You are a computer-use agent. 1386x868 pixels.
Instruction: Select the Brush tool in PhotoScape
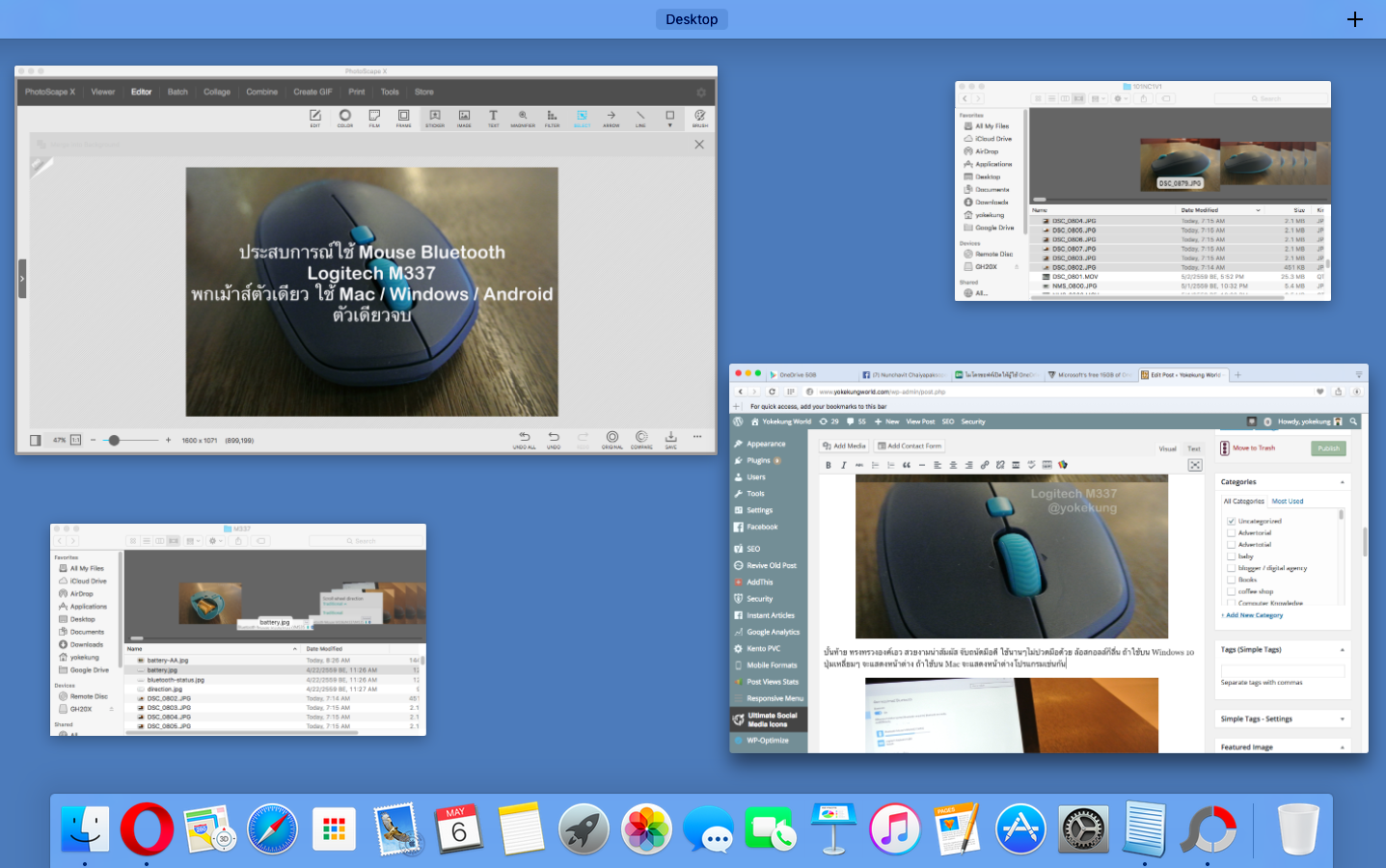point(700,118)
